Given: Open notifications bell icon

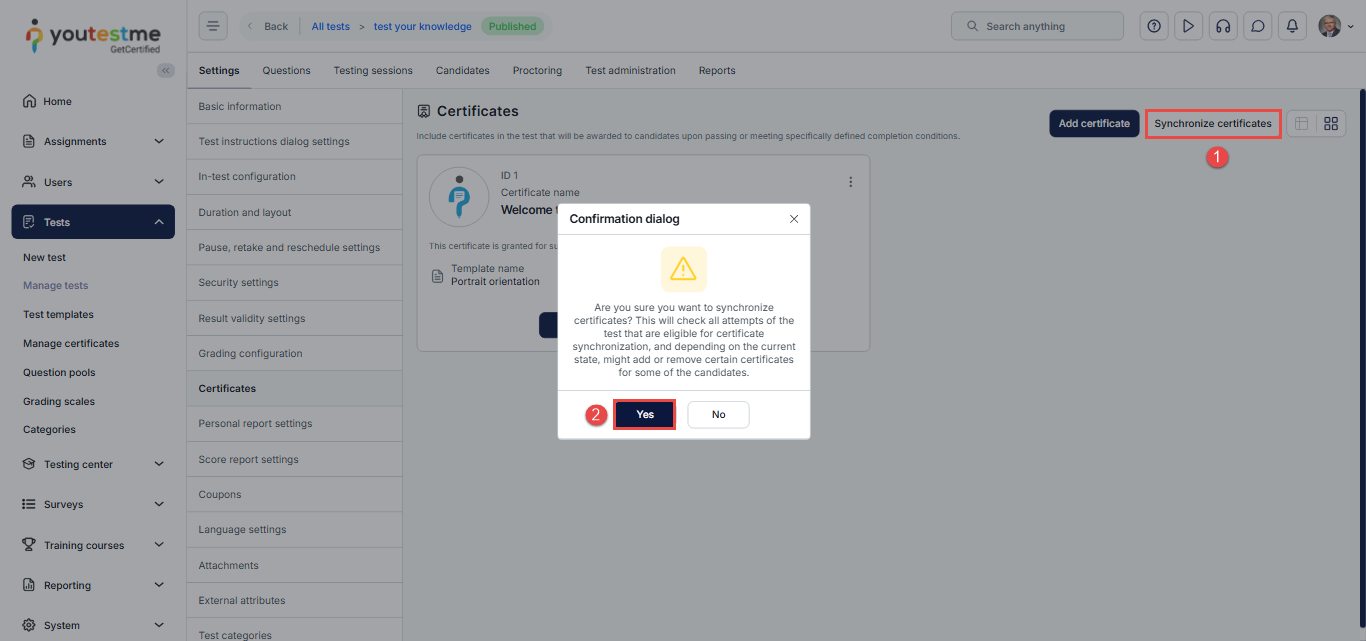Looking at the screenshot, I should point(1292,26).
